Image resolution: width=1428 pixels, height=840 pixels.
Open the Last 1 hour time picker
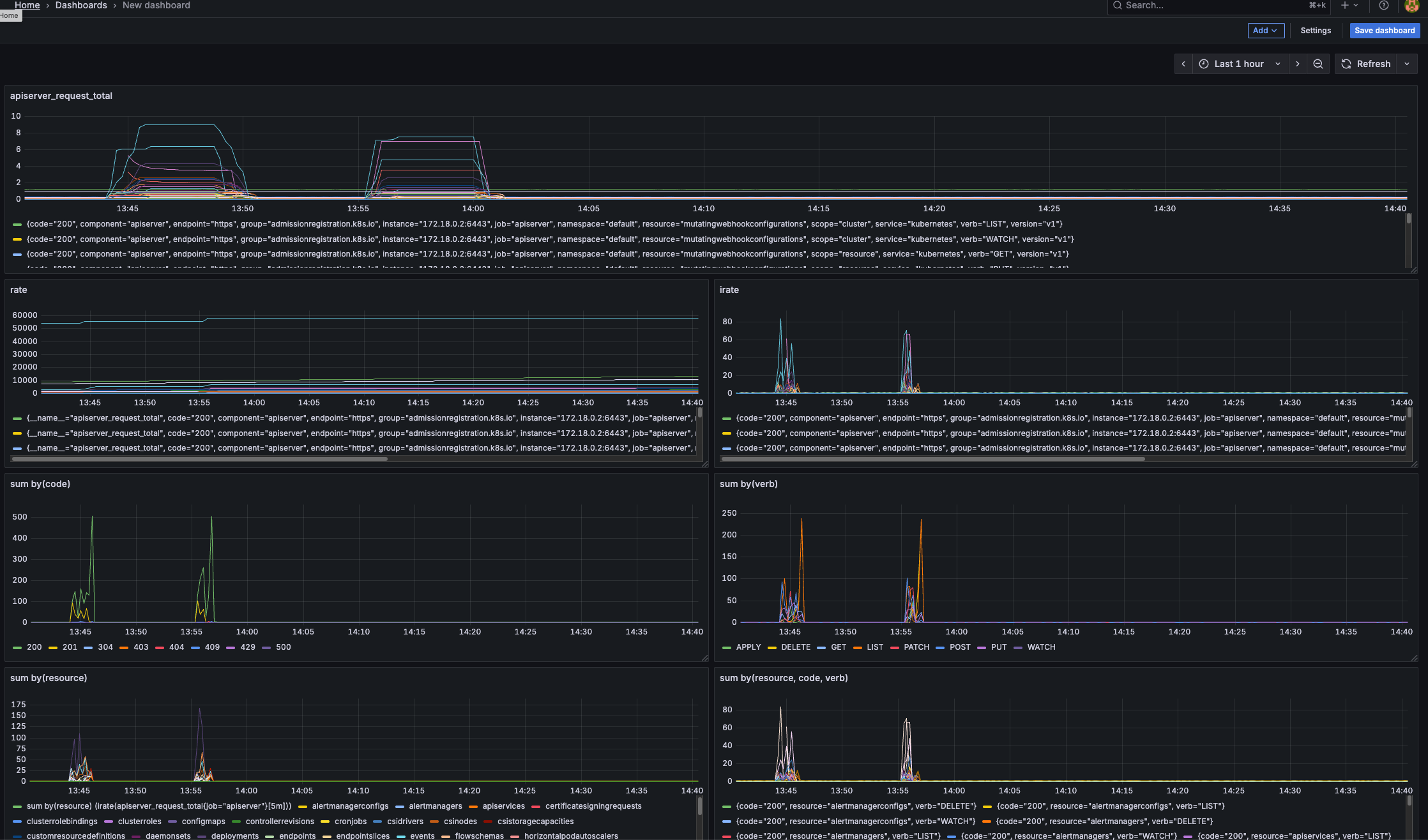(1239, 64)
